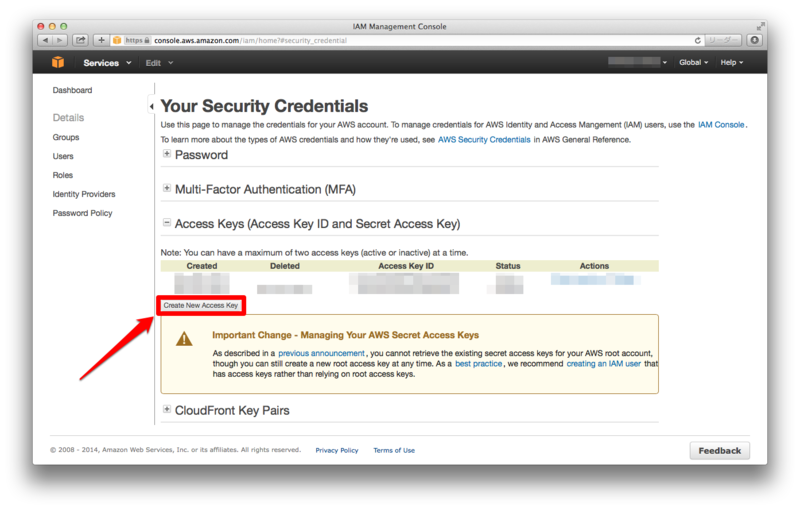Image resolution: width=800 pixels, height=510 pixels.
Task: Click the Feedback button
Action: coord(719,451)
